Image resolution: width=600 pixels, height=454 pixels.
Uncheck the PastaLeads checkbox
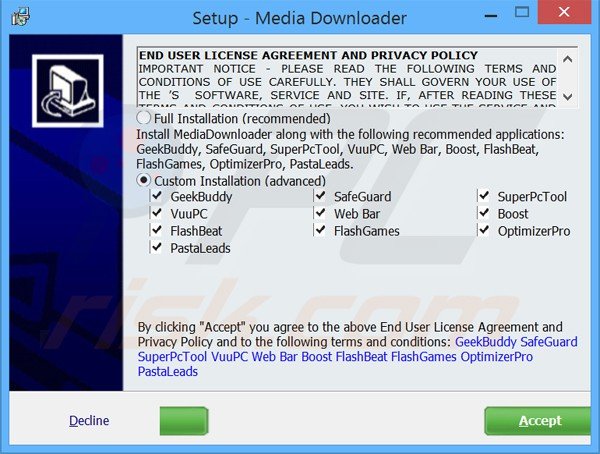pyautogui.click(x=157, y=248)
